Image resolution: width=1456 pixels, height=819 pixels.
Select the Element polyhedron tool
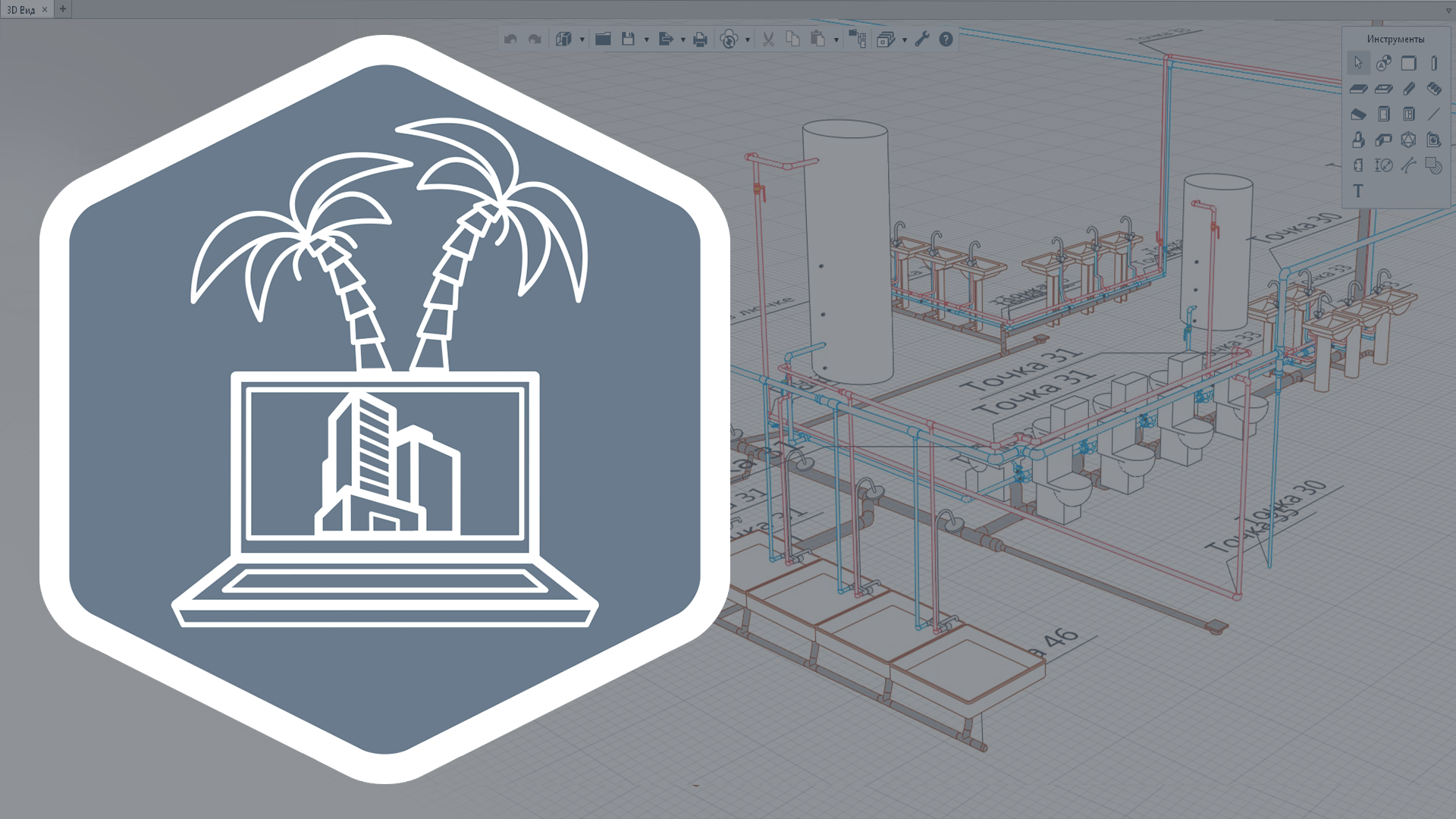[1408, 140]
